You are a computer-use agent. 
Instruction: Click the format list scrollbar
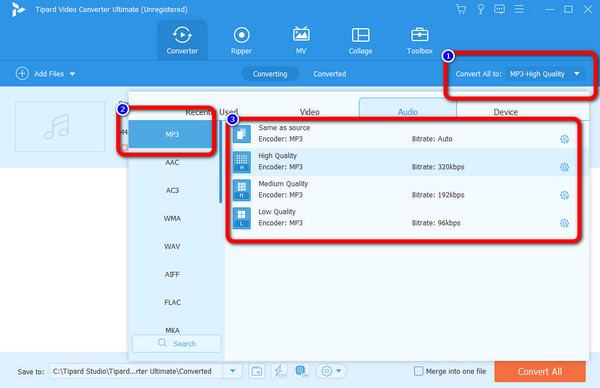(x=221, y=161)
